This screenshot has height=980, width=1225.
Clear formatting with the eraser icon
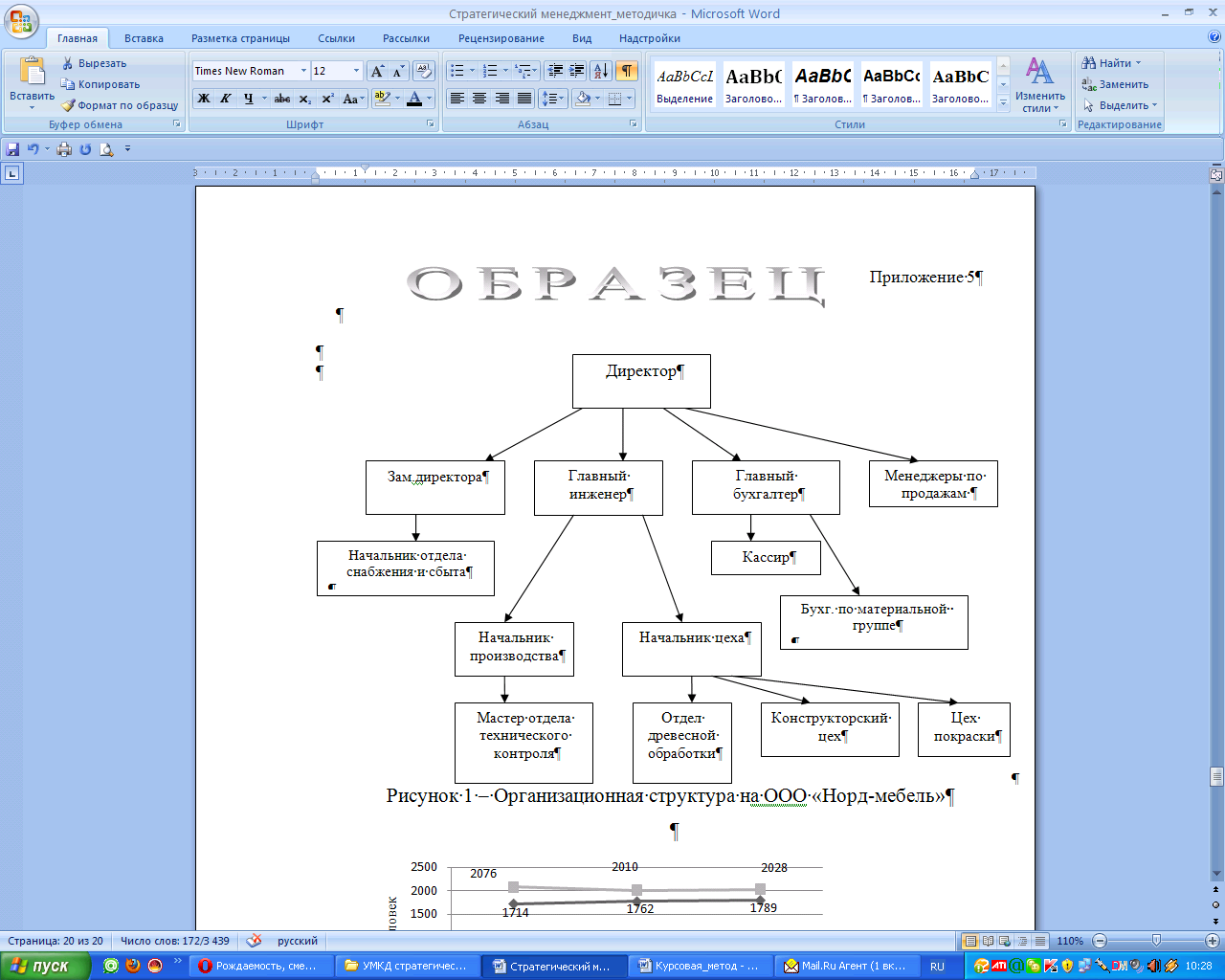coord(424,71)
